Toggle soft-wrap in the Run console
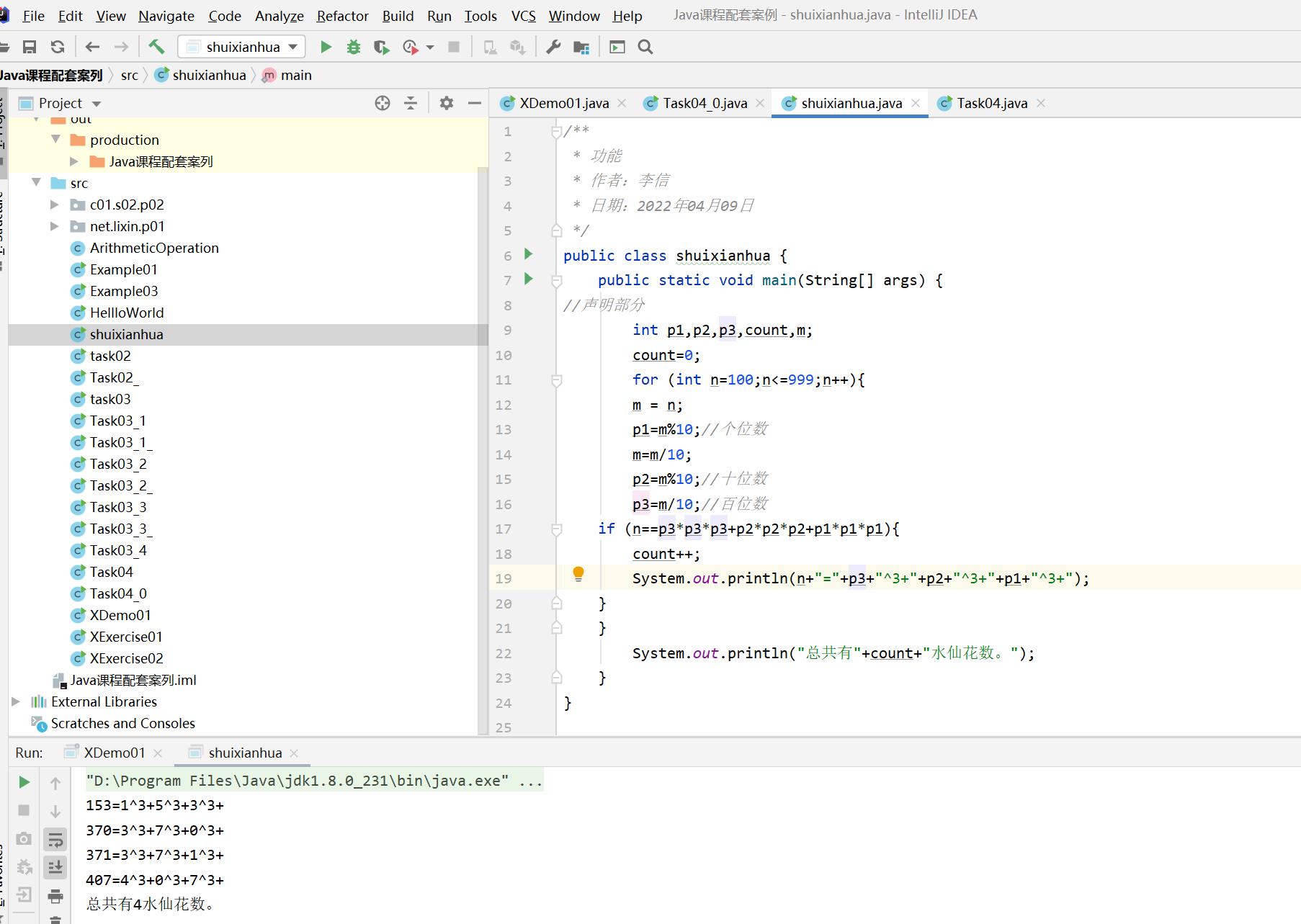Screen dimensions: 1301x924 pyautogui.click(x=55, y=840)
